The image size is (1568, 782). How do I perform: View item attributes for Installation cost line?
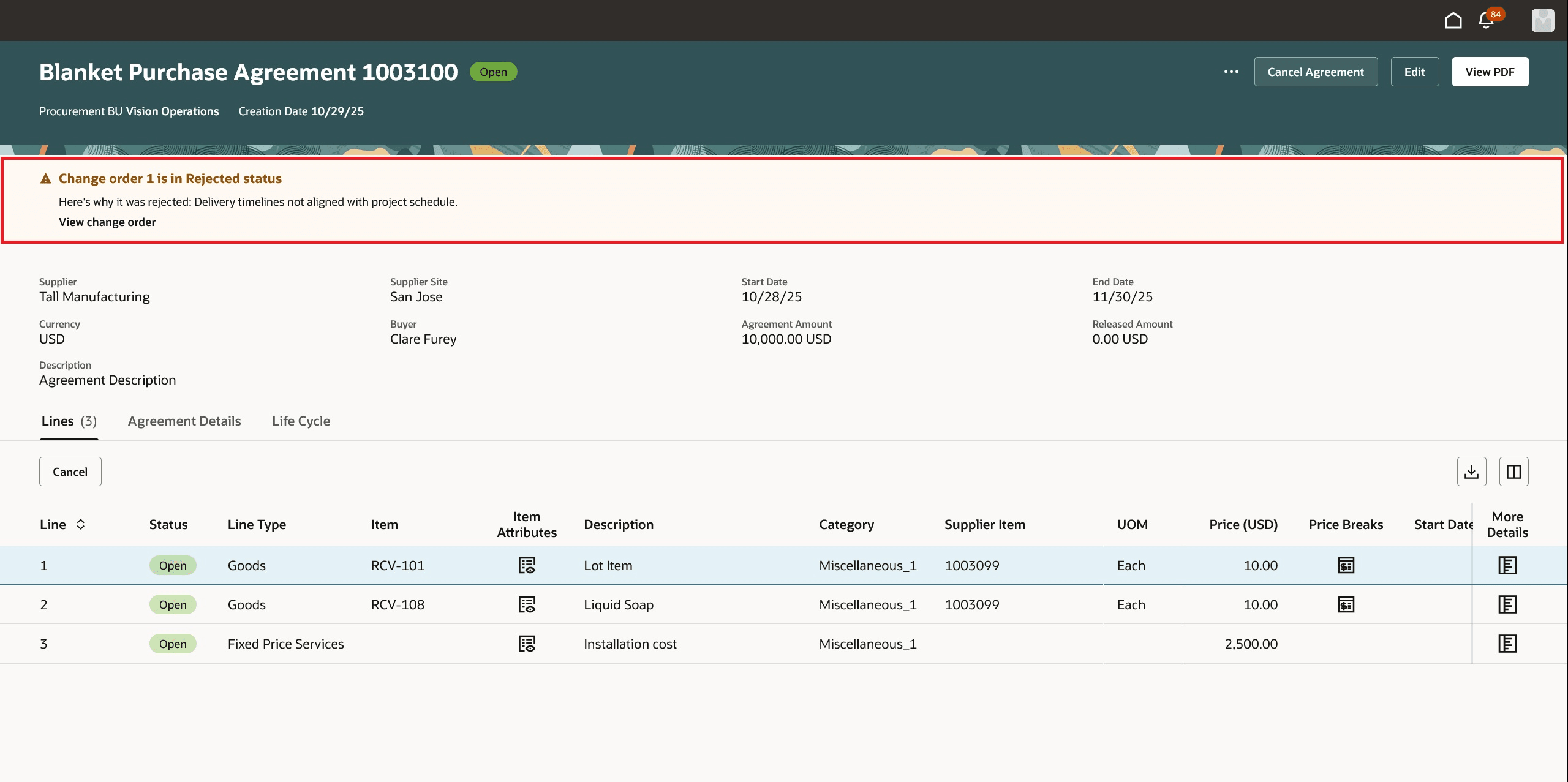[x=527, y=644]
